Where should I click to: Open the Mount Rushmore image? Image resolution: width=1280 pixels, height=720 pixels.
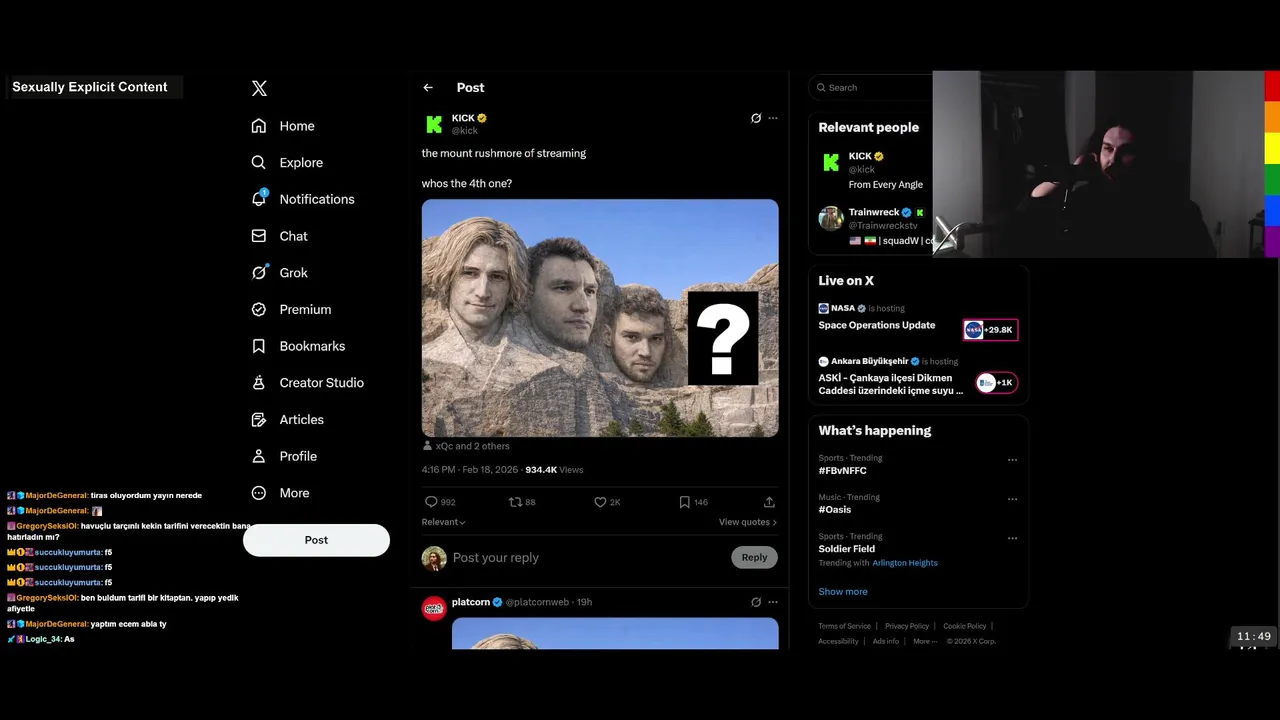click(600, 318)
